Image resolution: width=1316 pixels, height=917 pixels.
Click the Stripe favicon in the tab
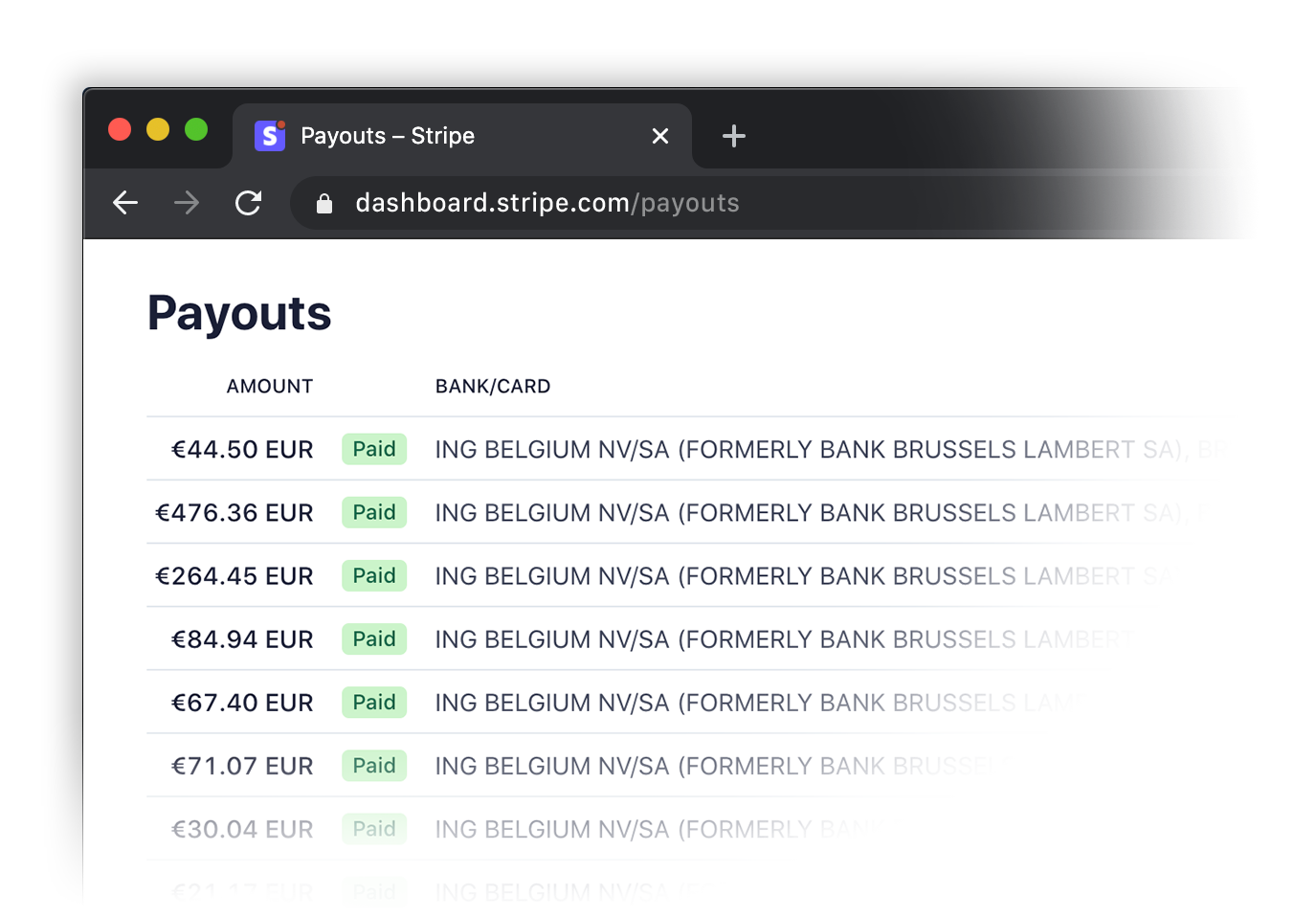pos(270,136)
